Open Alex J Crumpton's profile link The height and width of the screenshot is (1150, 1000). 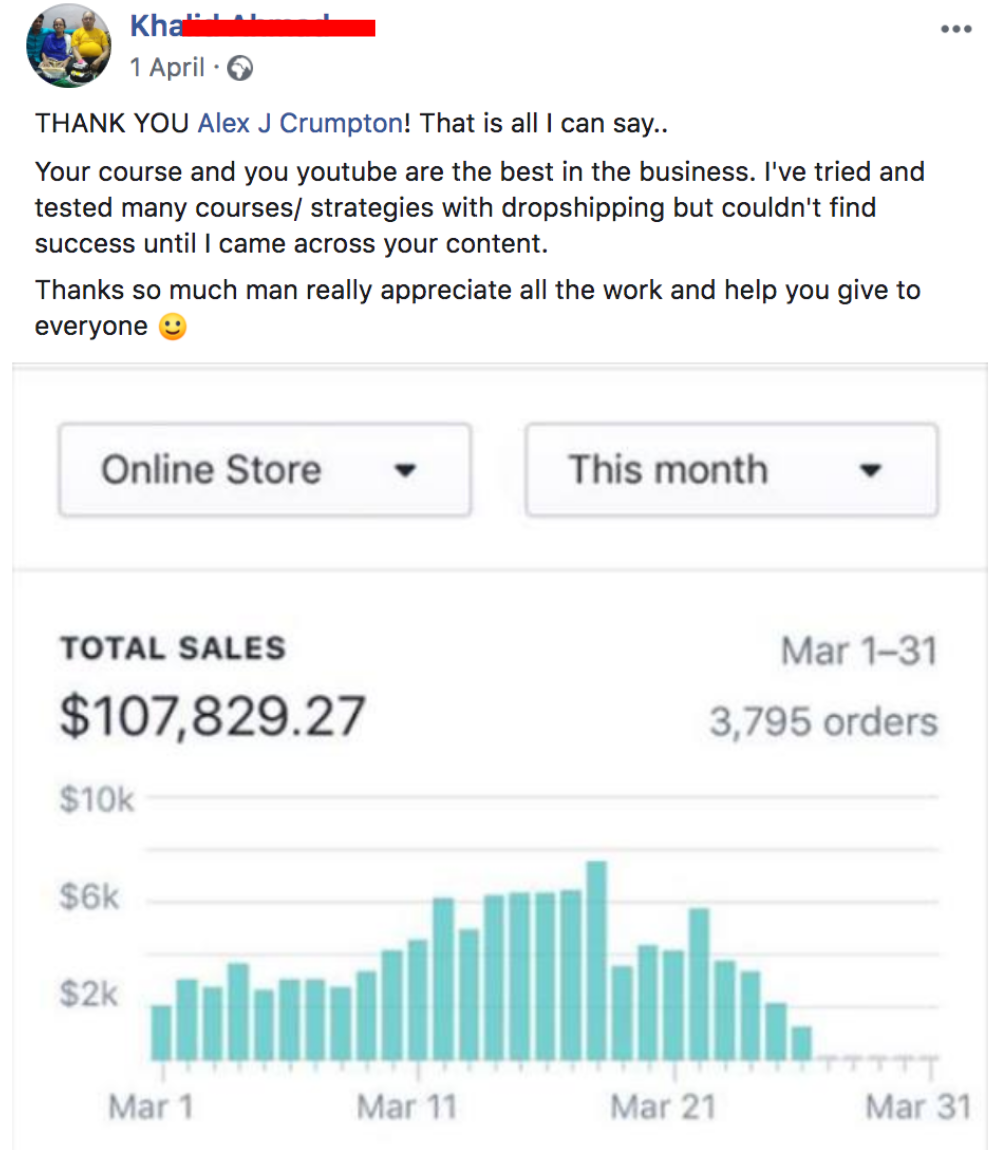[300, 123]
